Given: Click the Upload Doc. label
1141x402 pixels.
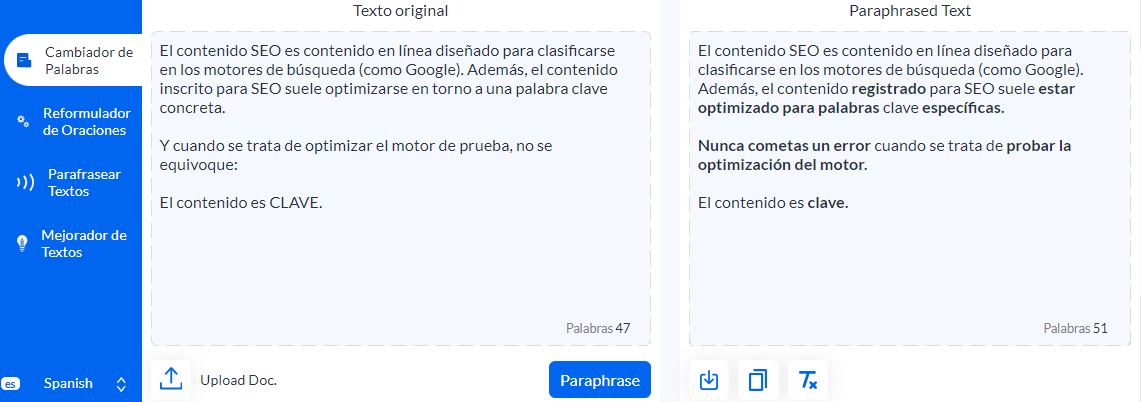Looking at the screenshot, I should (x=239, y=380).
